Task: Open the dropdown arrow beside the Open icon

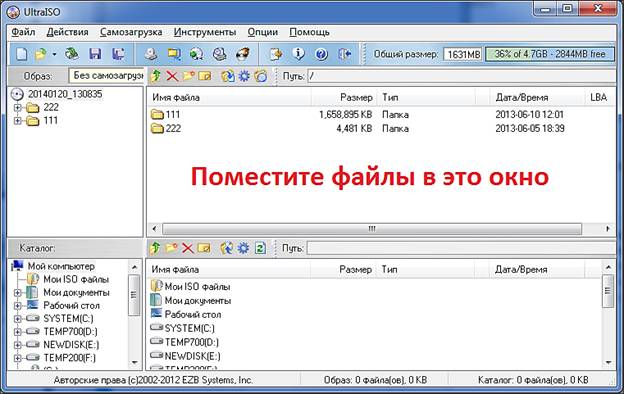Action: pyautogui.click(x=54, y=54)
